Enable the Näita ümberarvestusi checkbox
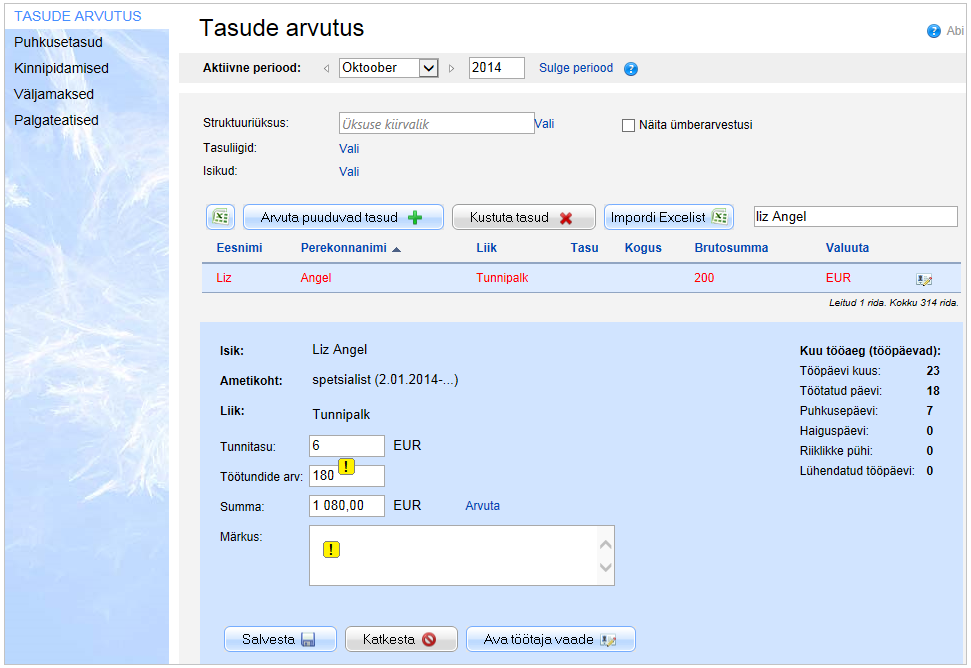This screenshot has height=668, width=971. [629, 125]
